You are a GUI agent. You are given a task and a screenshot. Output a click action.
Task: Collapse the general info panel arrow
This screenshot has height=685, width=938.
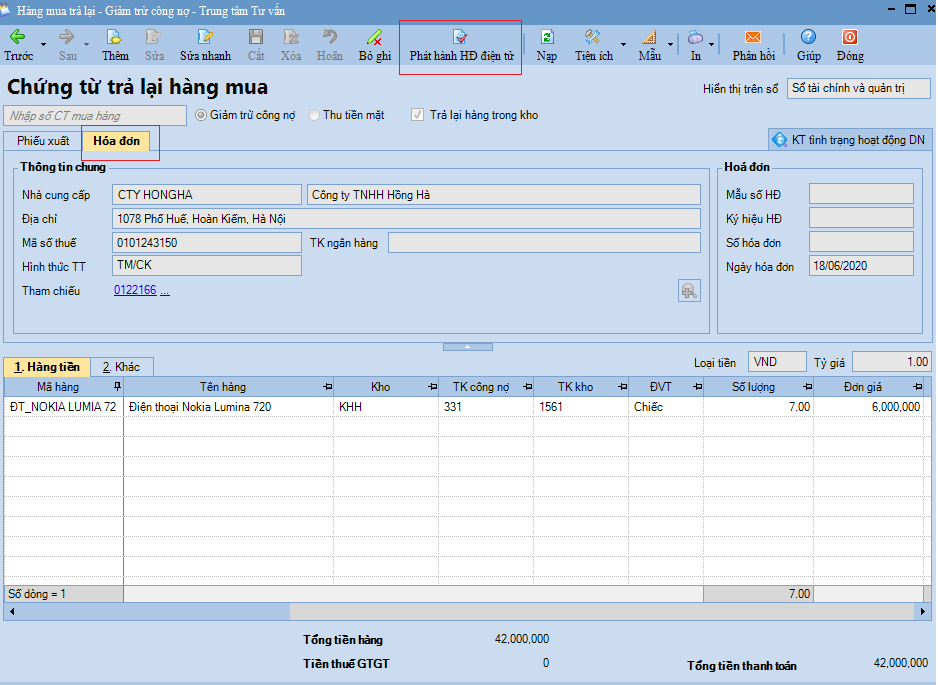pos(468,347)
